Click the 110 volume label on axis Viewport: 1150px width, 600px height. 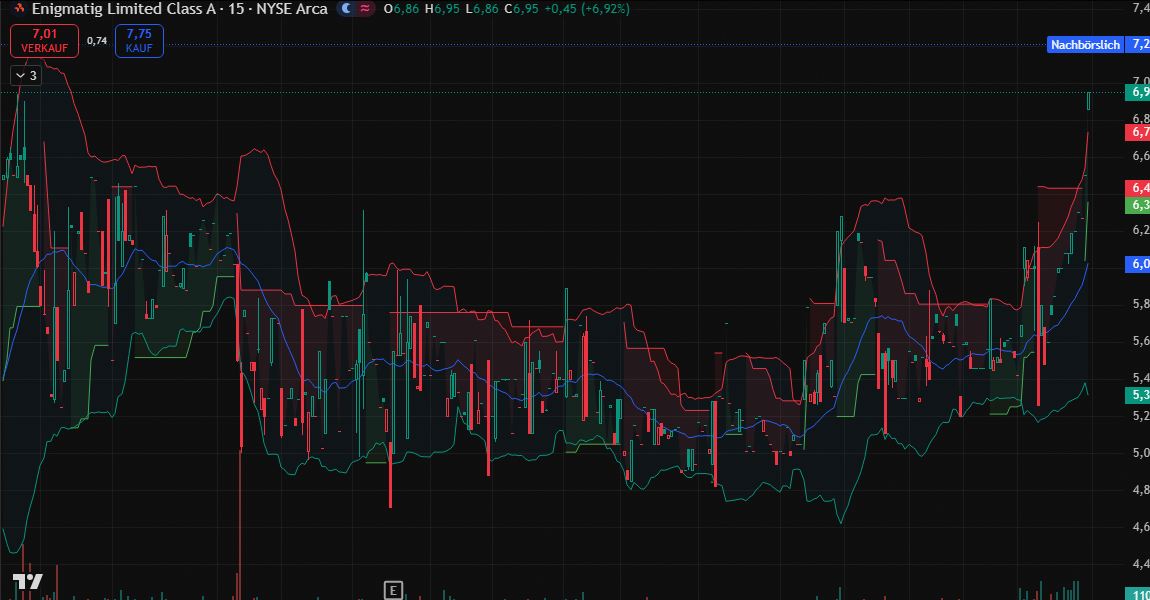pyautogui.click(x=1140, y=594)
